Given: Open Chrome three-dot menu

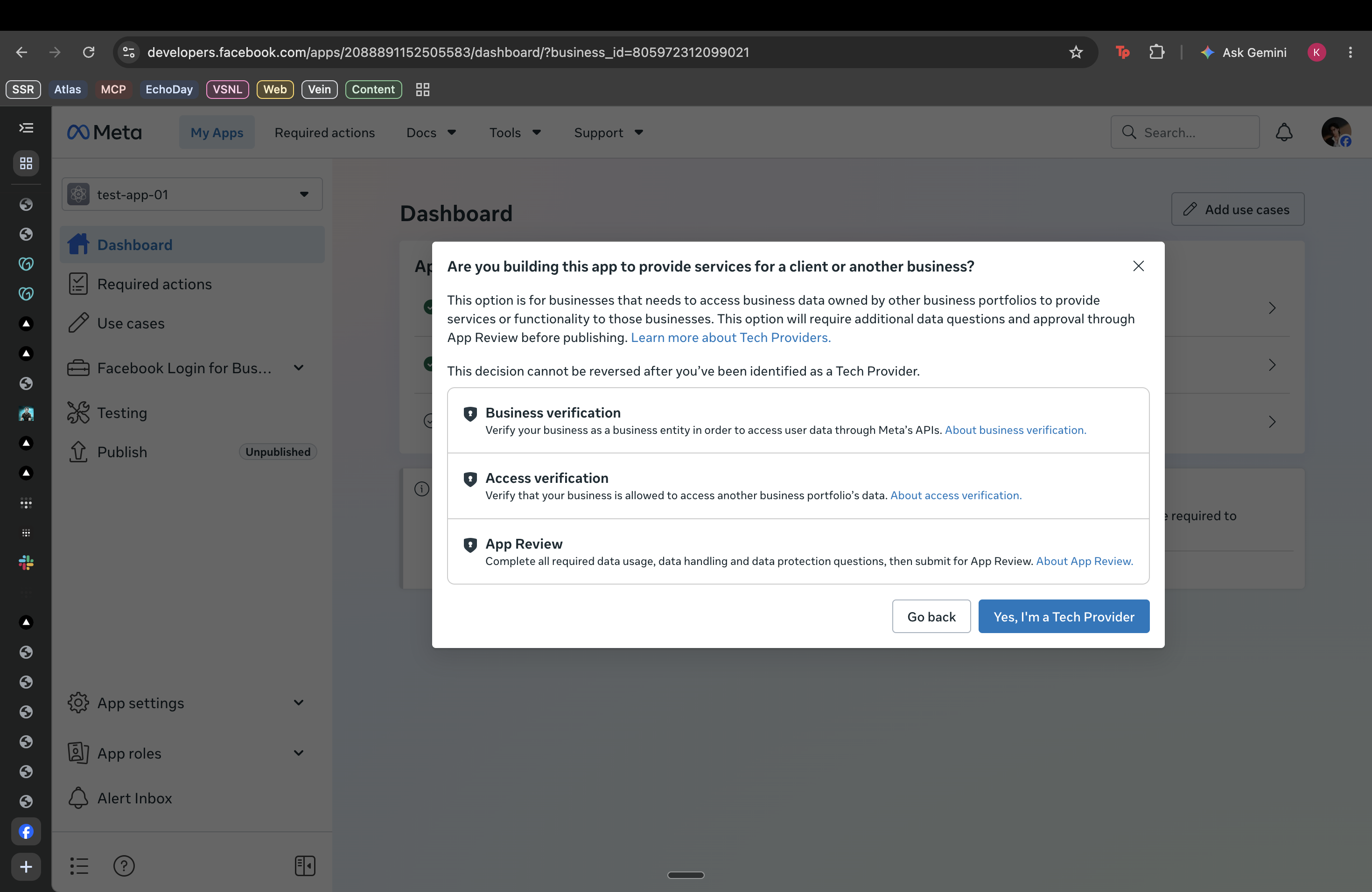Looking at the screenshot, I should point(1350,52).
